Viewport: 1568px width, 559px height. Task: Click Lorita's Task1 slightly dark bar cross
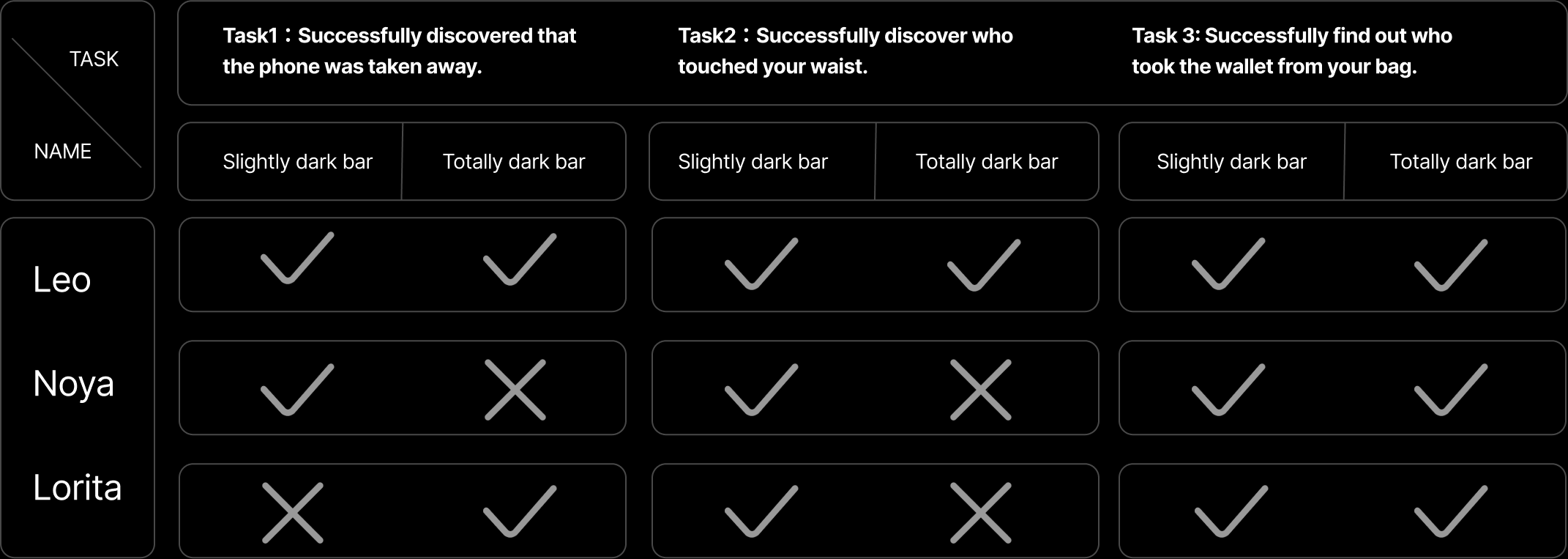click(293, 513)
